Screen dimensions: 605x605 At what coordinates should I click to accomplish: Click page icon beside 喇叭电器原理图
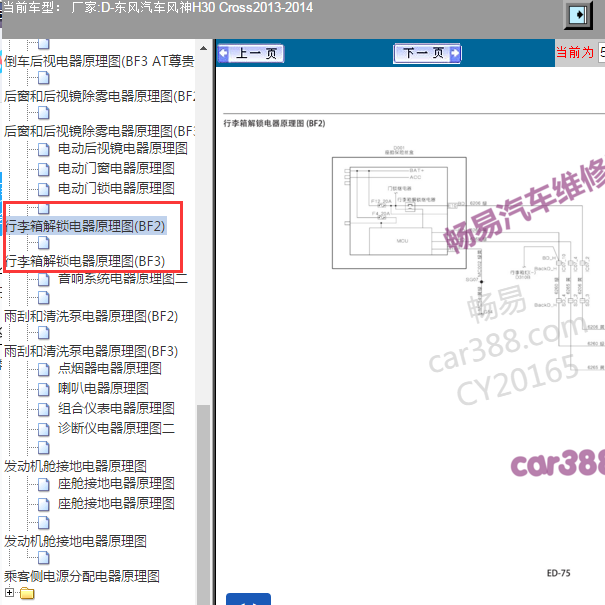click(x=44, y=389)
